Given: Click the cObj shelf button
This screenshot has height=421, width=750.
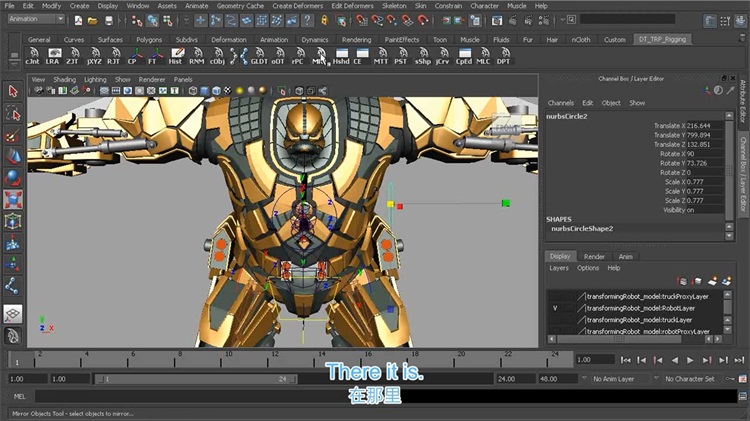Looking at the screenshot, I should 217,56.
